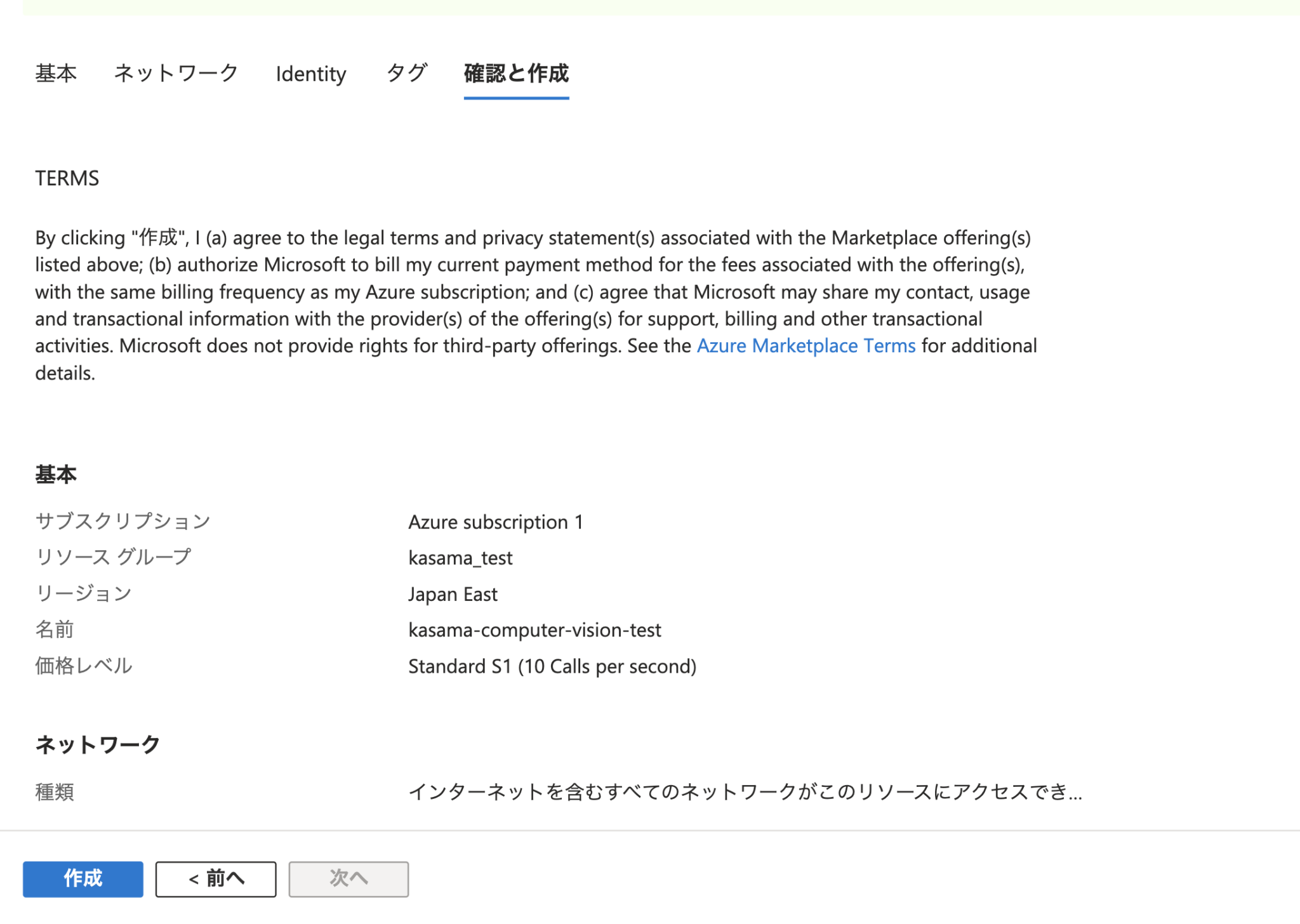Select the subscription value Azure subscription 1

click(x=496, y=522)
